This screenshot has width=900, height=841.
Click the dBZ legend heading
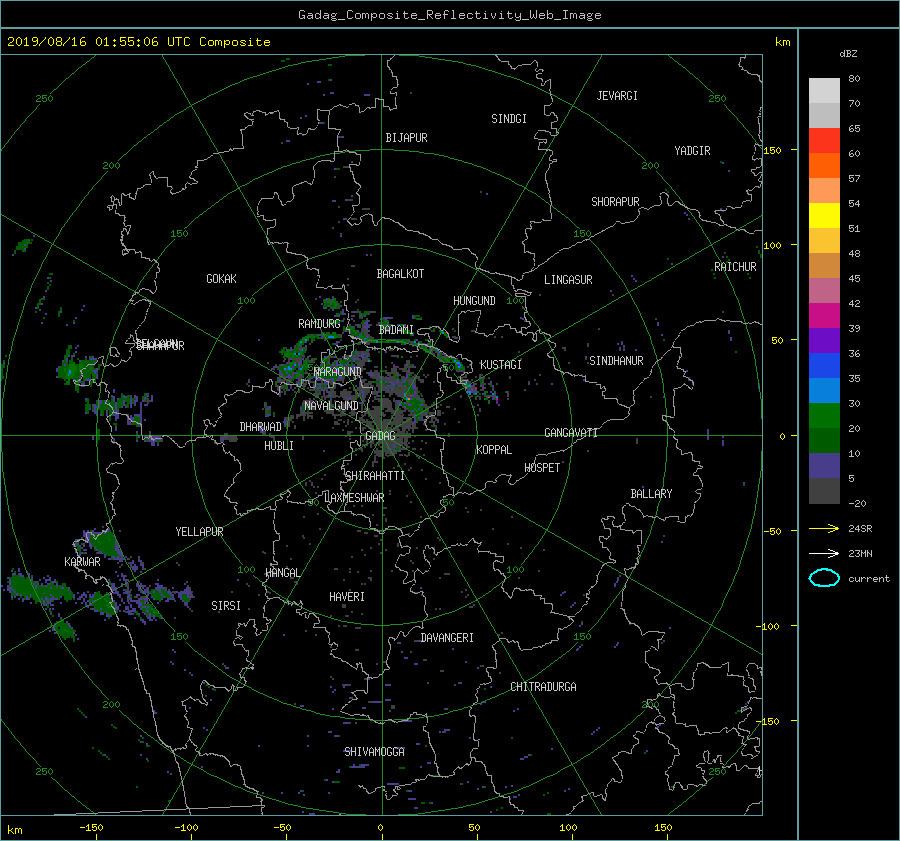[848, 53]
